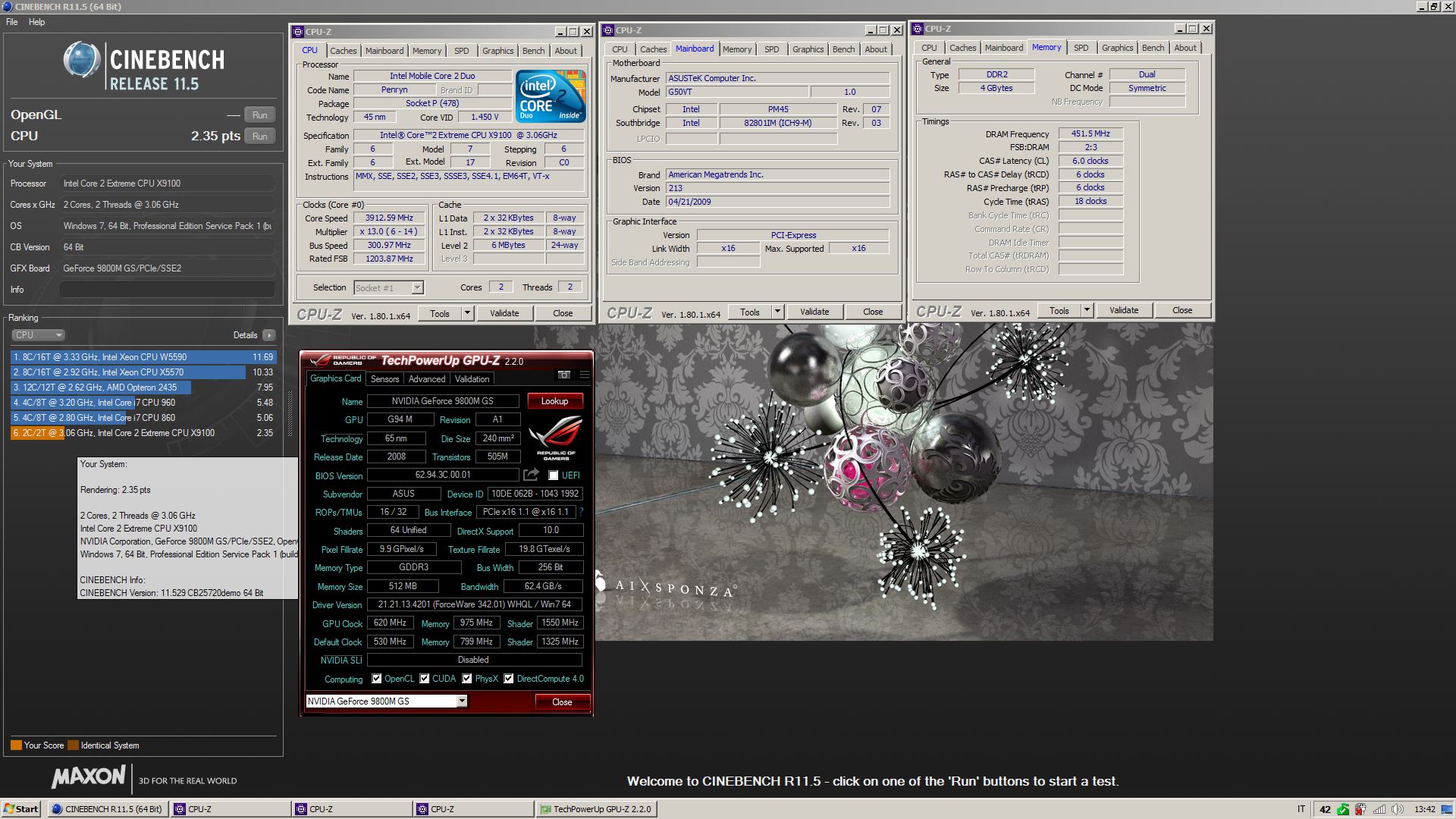Open the CPU ranking type dropdown
This screenshot has width=1456, height=819.
click(x=38, y=335)
